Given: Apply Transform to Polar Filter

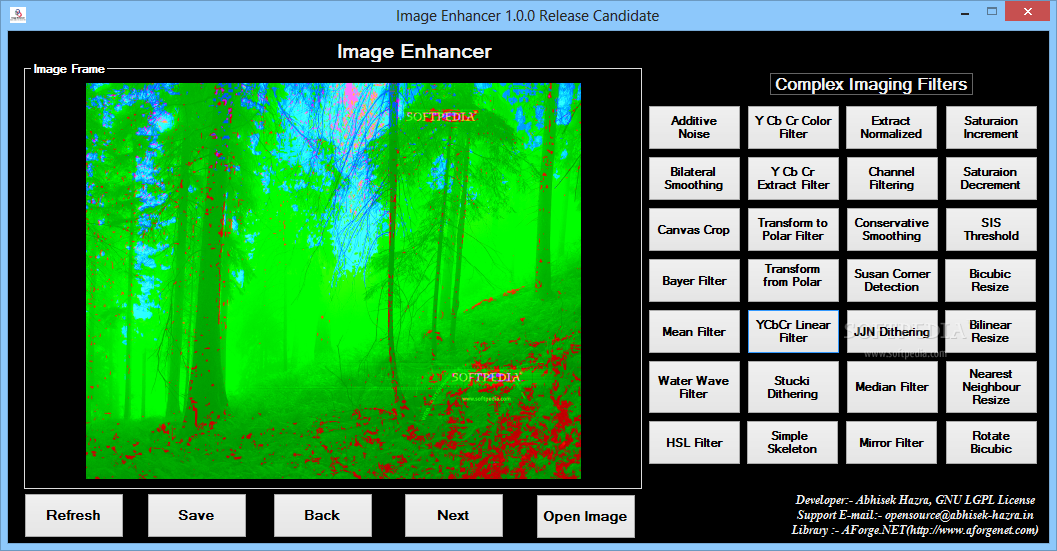Looking at the screenshot, I should [x=793, y=230].
